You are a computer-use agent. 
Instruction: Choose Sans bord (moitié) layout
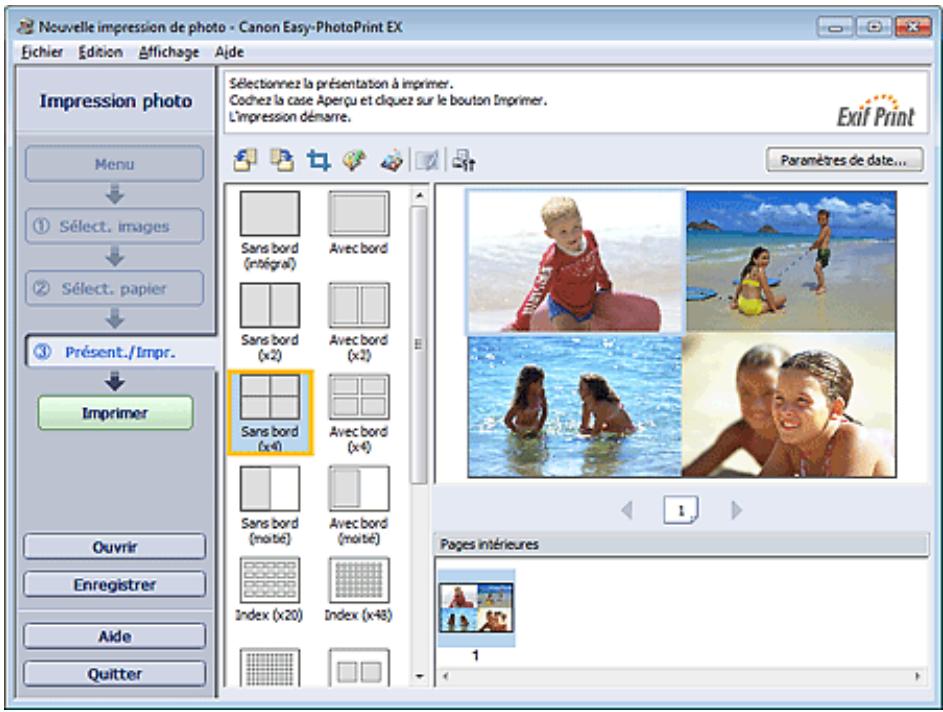pos(270,505)
